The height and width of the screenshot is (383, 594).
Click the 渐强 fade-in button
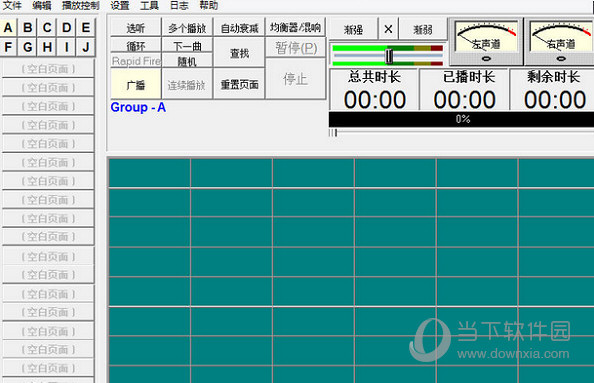pos(353,29)
